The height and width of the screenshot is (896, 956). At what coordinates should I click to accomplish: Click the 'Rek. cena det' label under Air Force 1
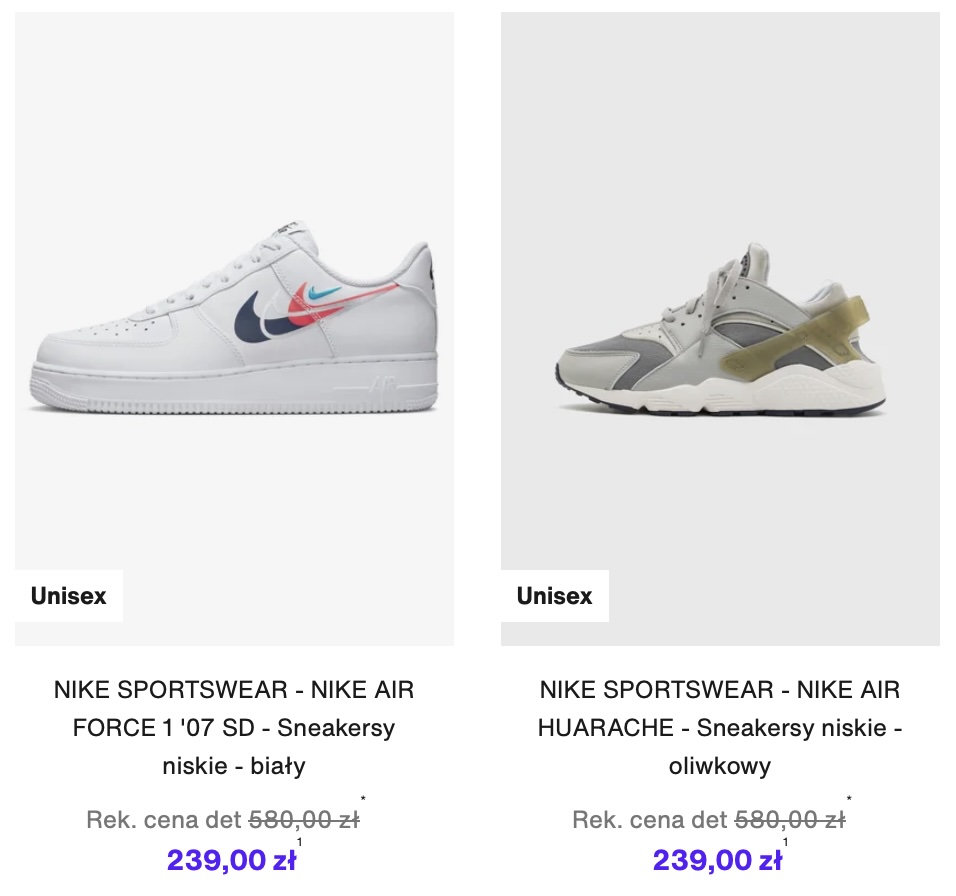pyautogui.click(x=164, y=821)
